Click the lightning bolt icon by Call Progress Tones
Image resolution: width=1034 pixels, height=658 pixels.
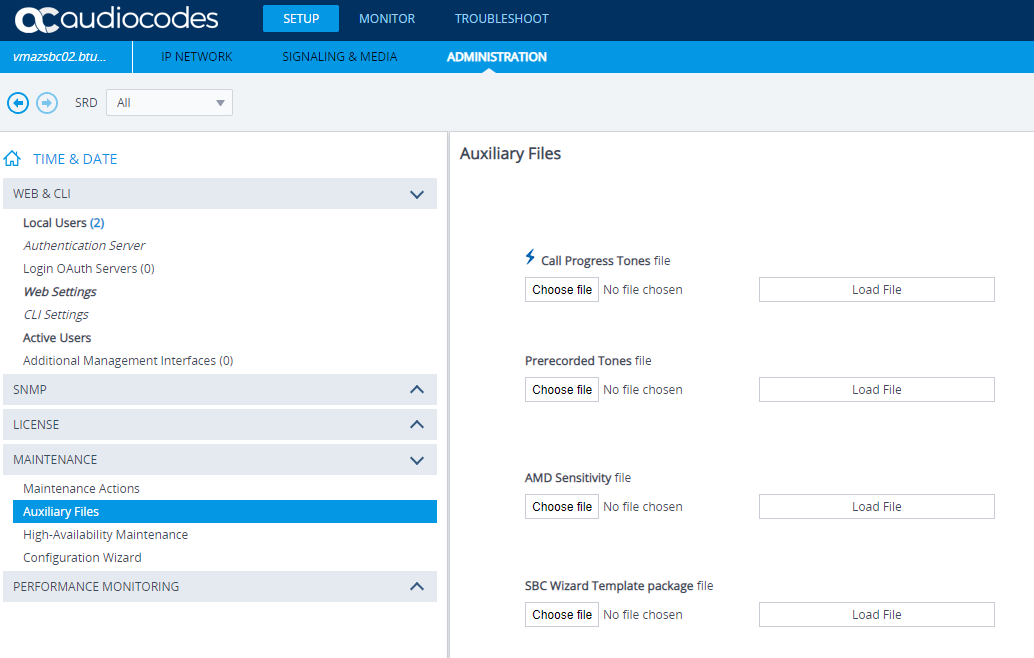point(530,257)
